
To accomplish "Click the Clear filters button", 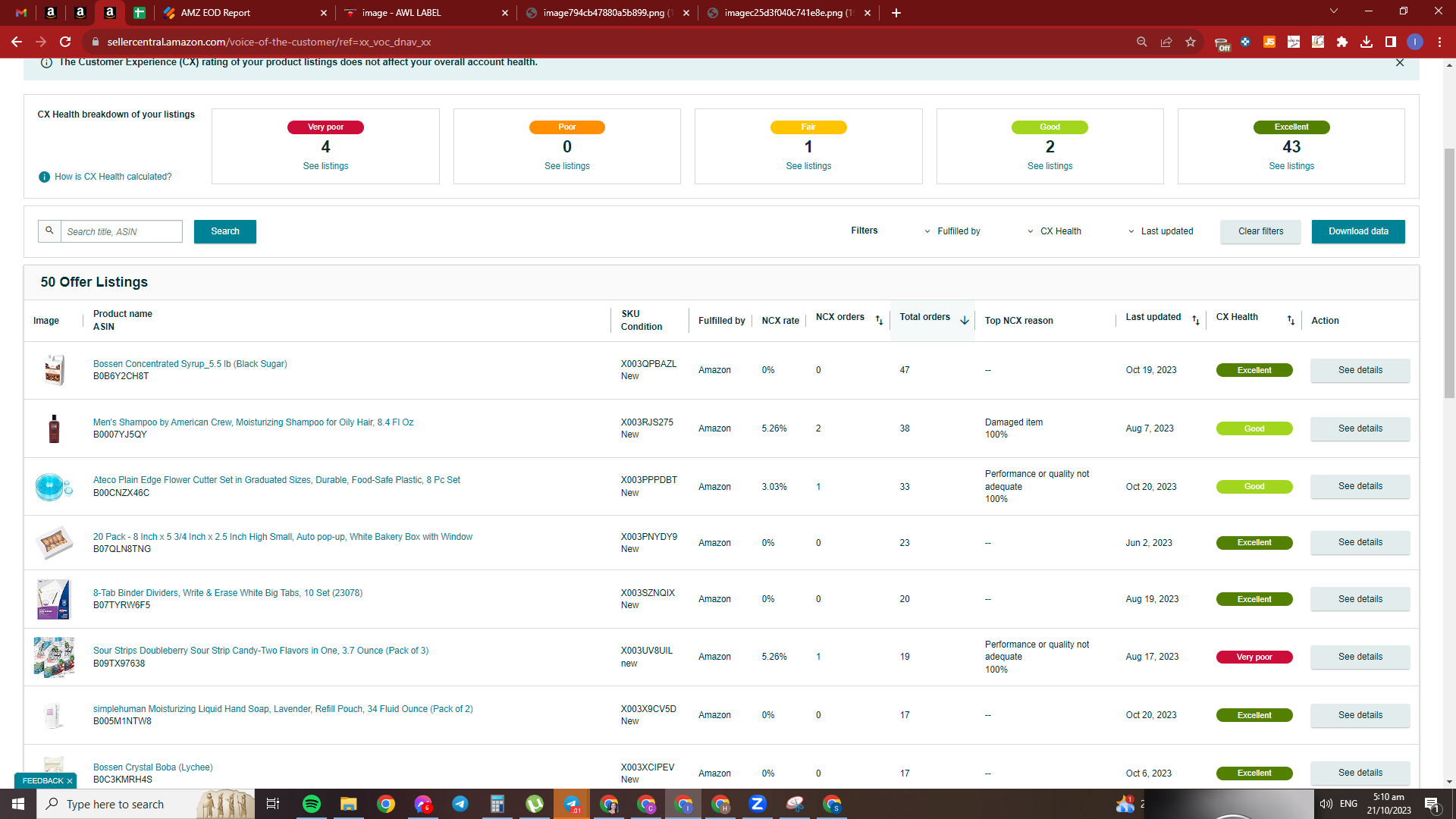I will [x=1260, y=231].
